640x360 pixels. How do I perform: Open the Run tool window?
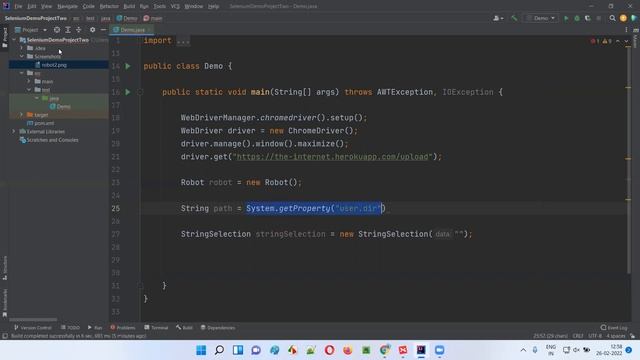point(95,328)
